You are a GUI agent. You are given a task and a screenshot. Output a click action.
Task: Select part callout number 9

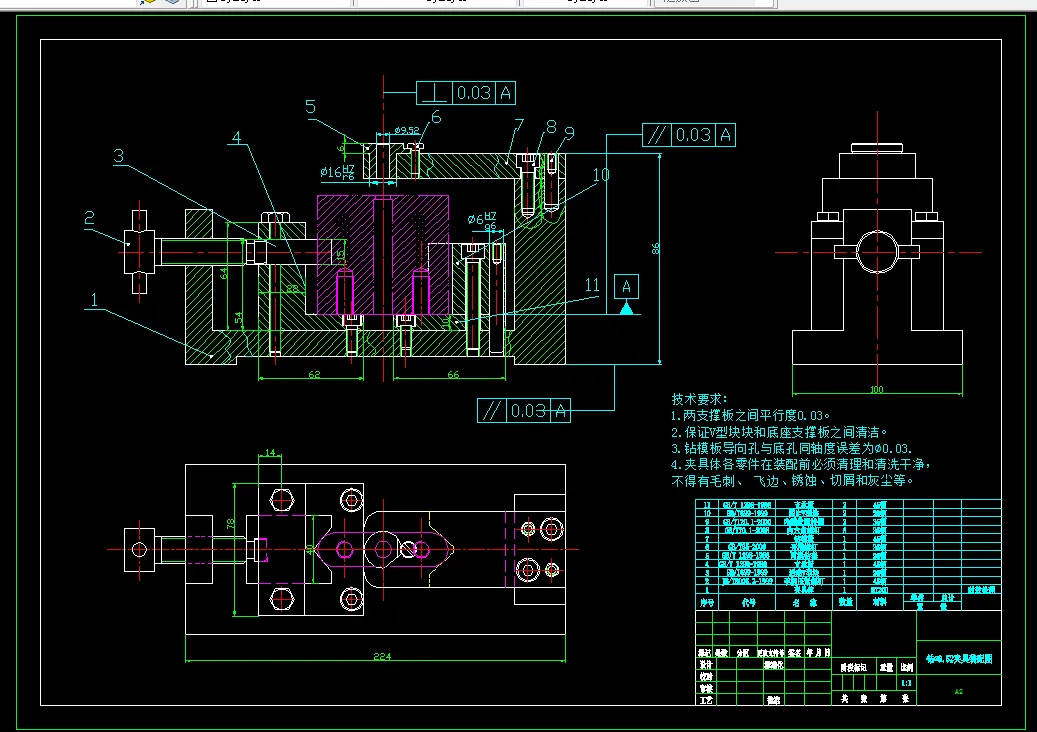click(x=569, y=133)
